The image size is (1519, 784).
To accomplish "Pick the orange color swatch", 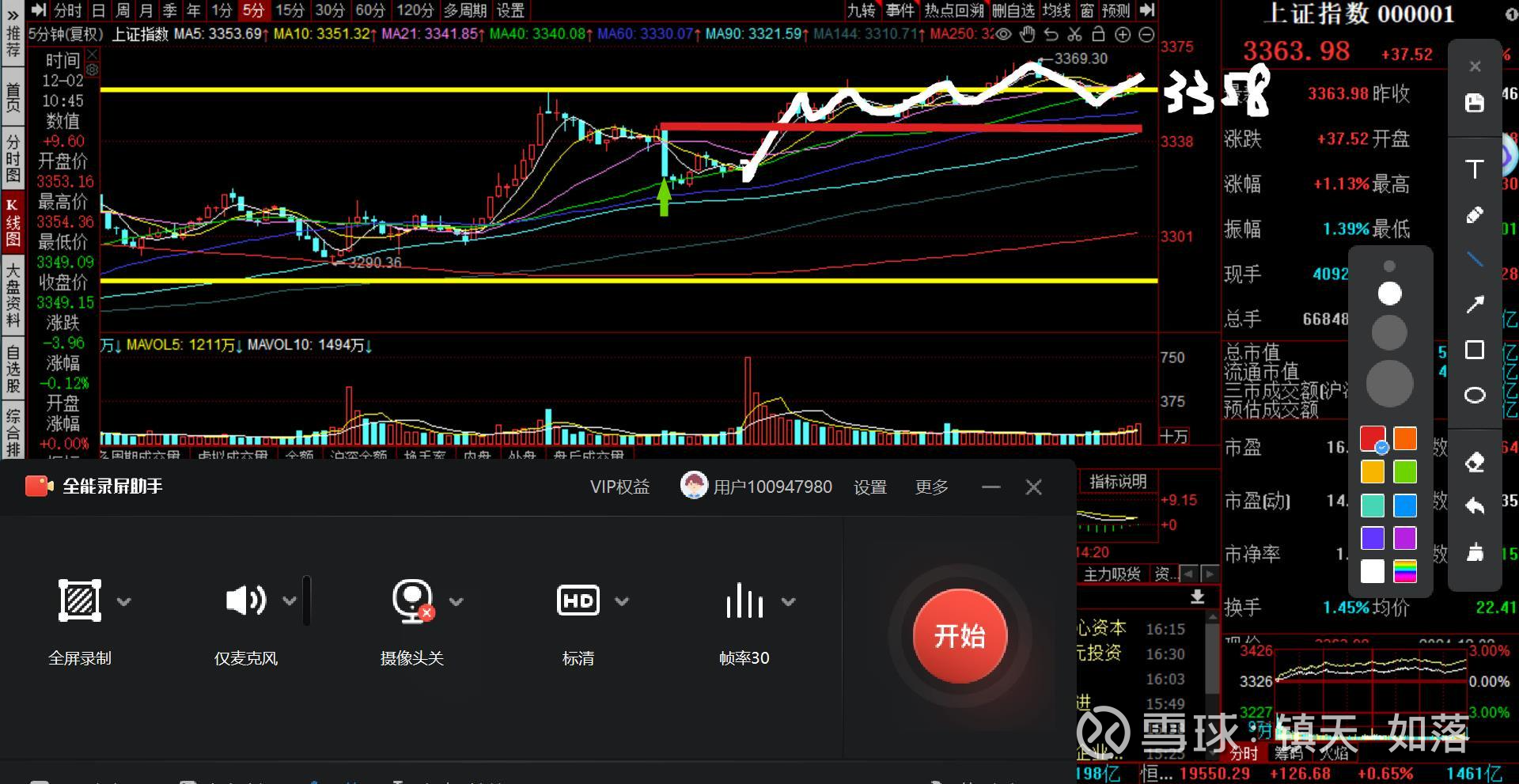I will [1405, 438].
